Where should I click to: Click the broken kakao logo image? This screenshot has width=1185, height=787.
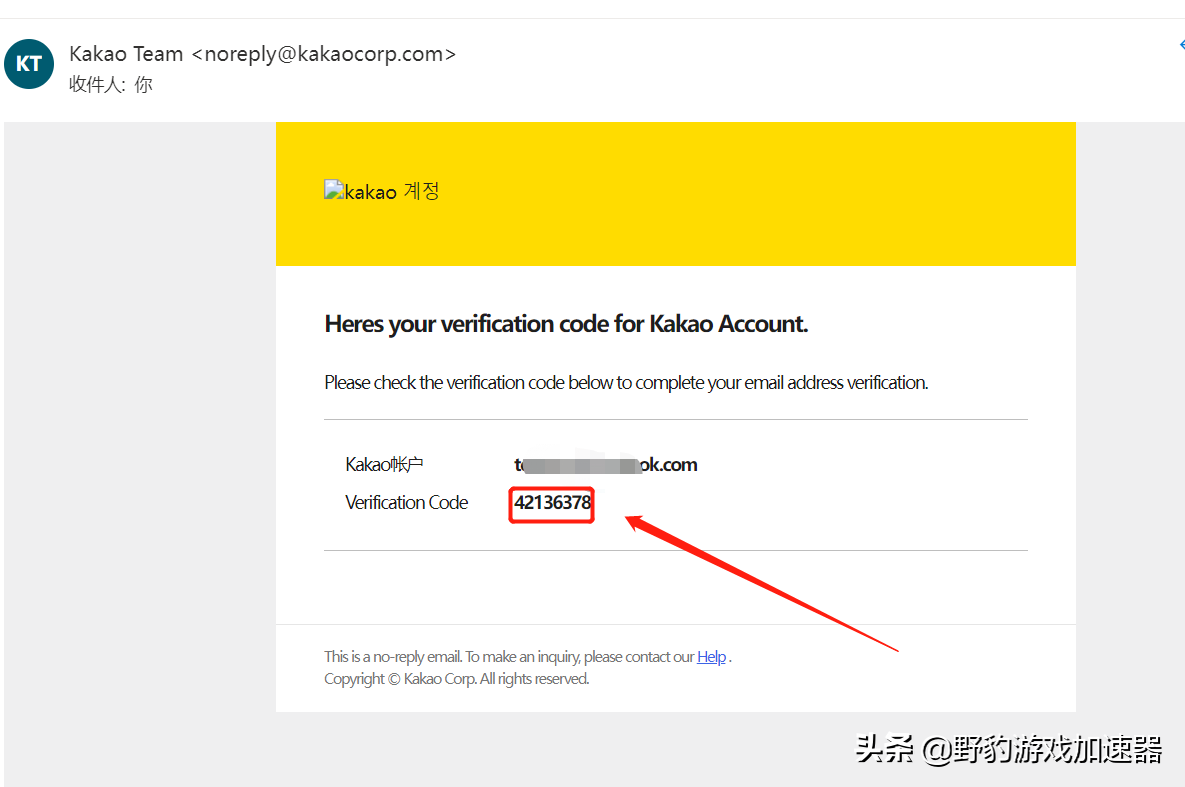coord(333,190)
